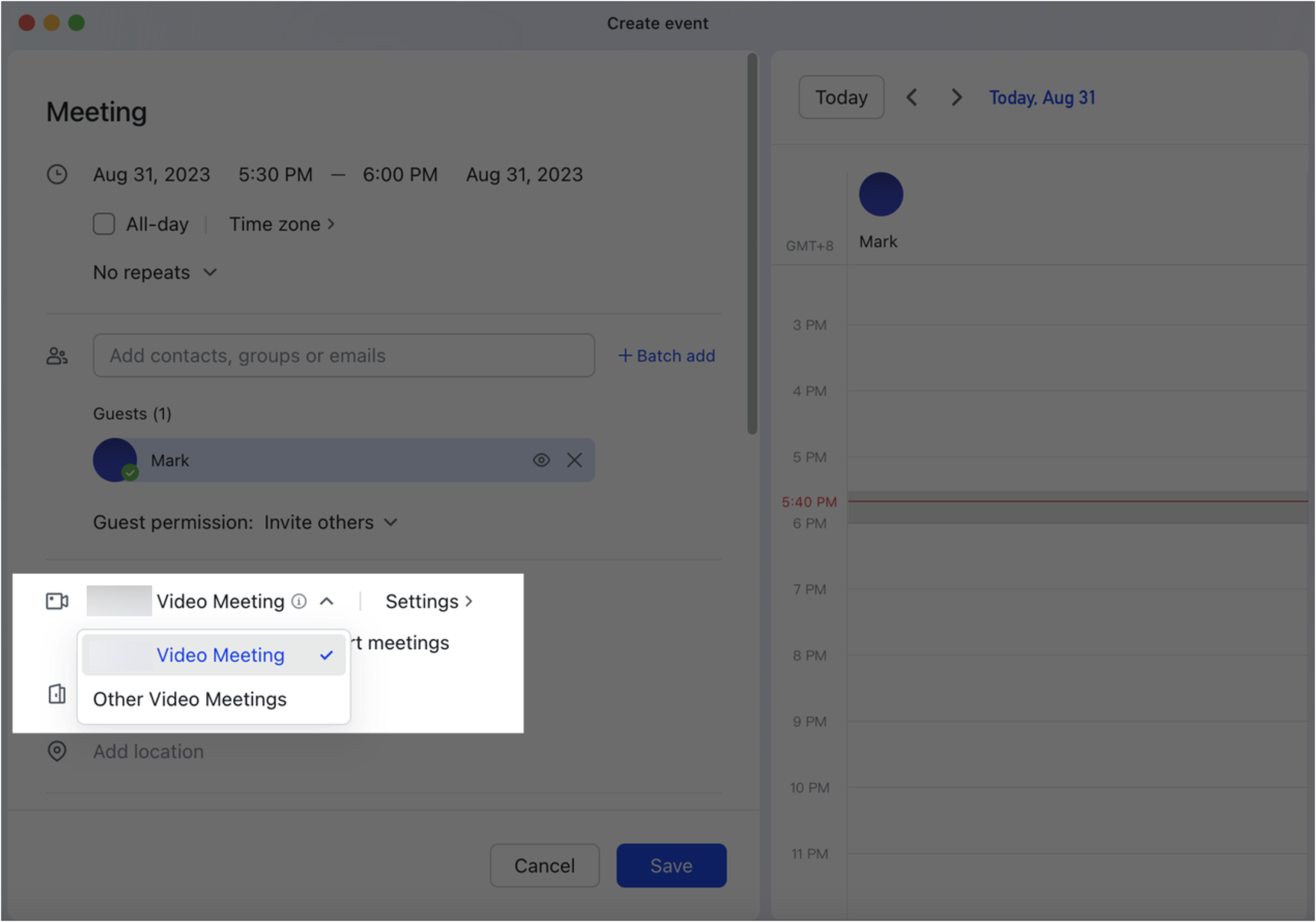Expand the No repeats dropdown
The image size is (1316, 922).
tap(155, 272)
